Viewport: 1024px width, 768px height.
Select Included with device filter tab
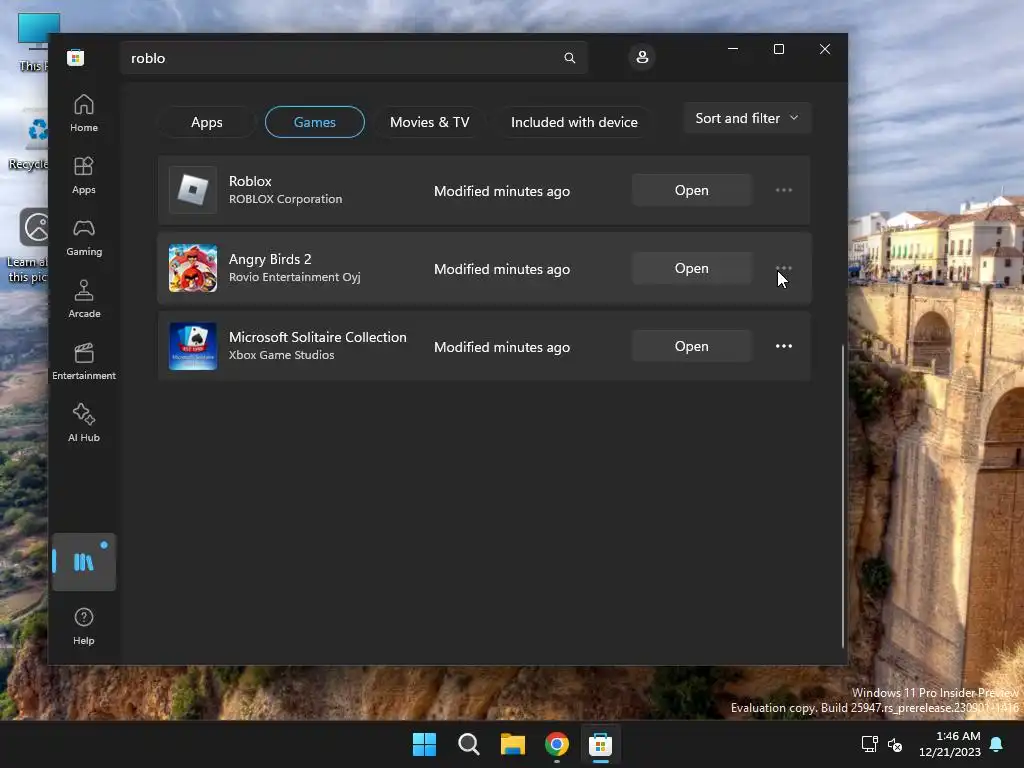click(574, 122)
